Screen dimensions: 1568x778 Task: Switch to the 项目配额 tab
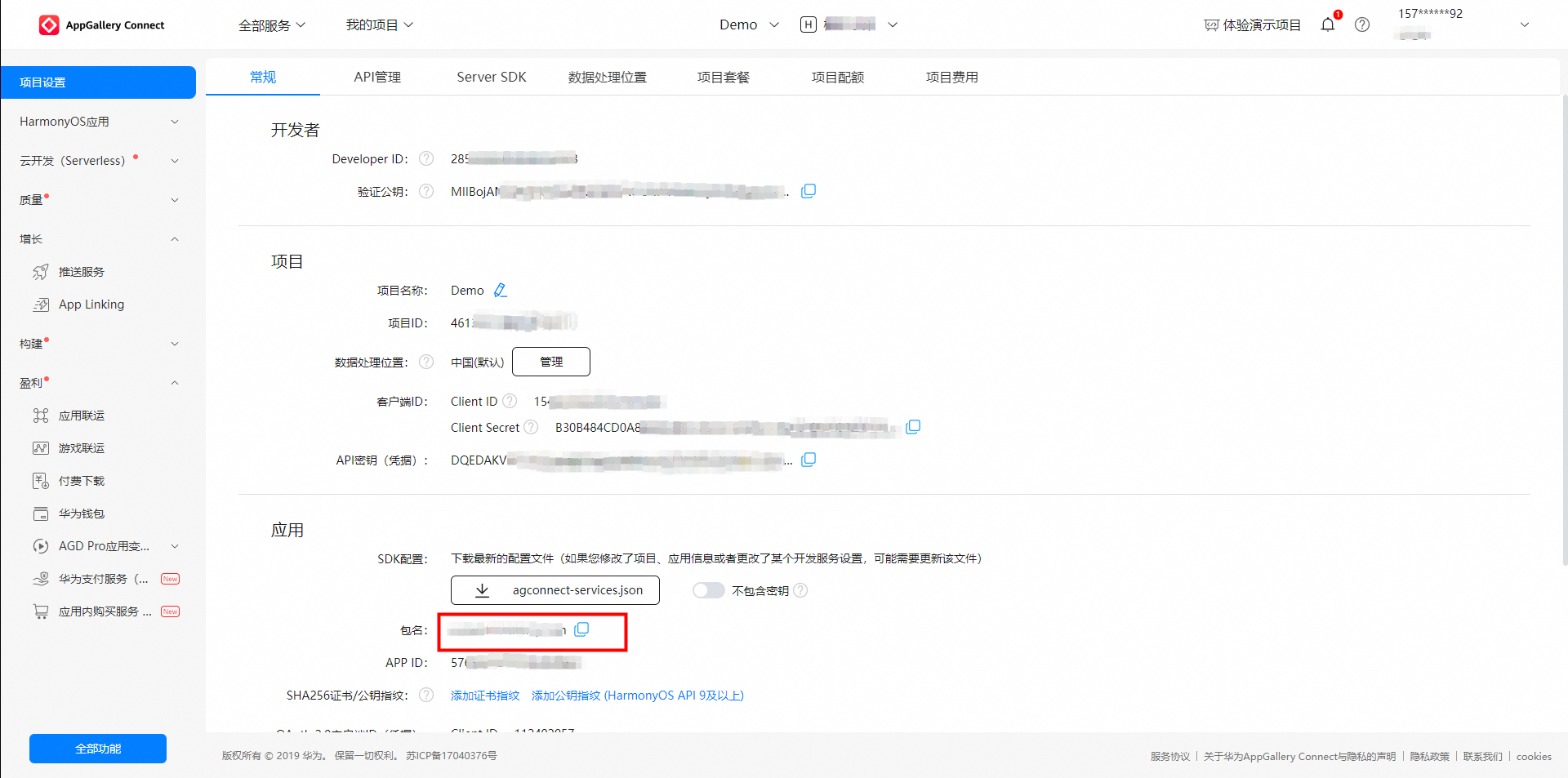[838, 77]
